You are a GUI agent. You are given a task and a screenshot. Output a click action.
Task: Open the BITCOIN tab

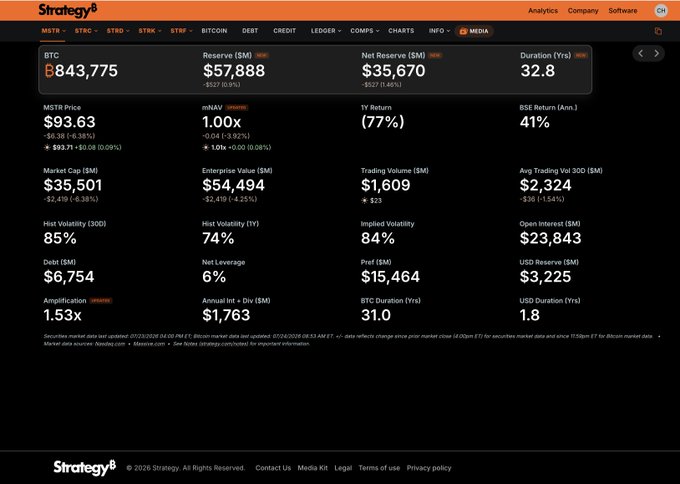[x=214, y=31]
